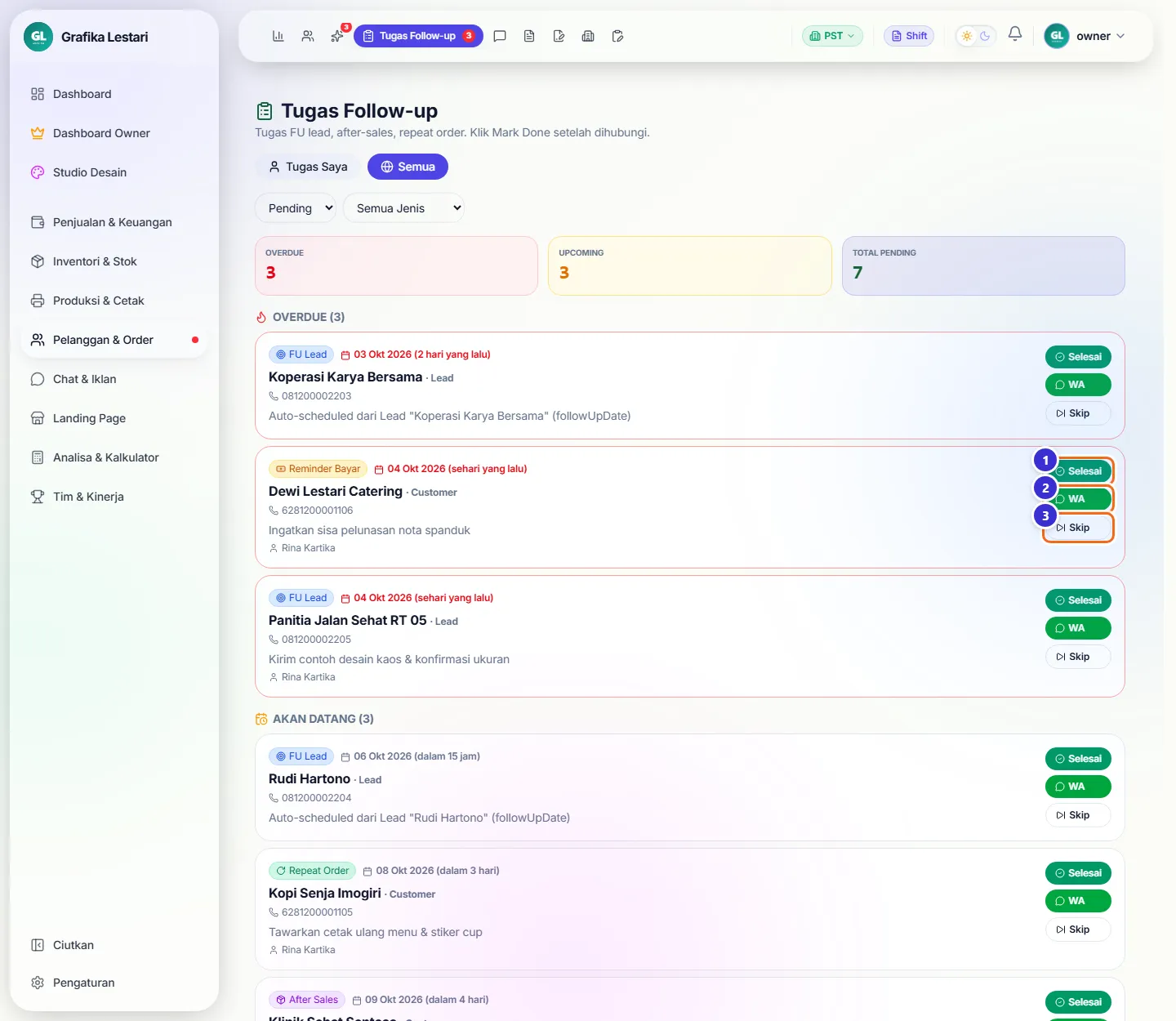
Task: Click the OVERDUE summary card
Action: point(396,265)
